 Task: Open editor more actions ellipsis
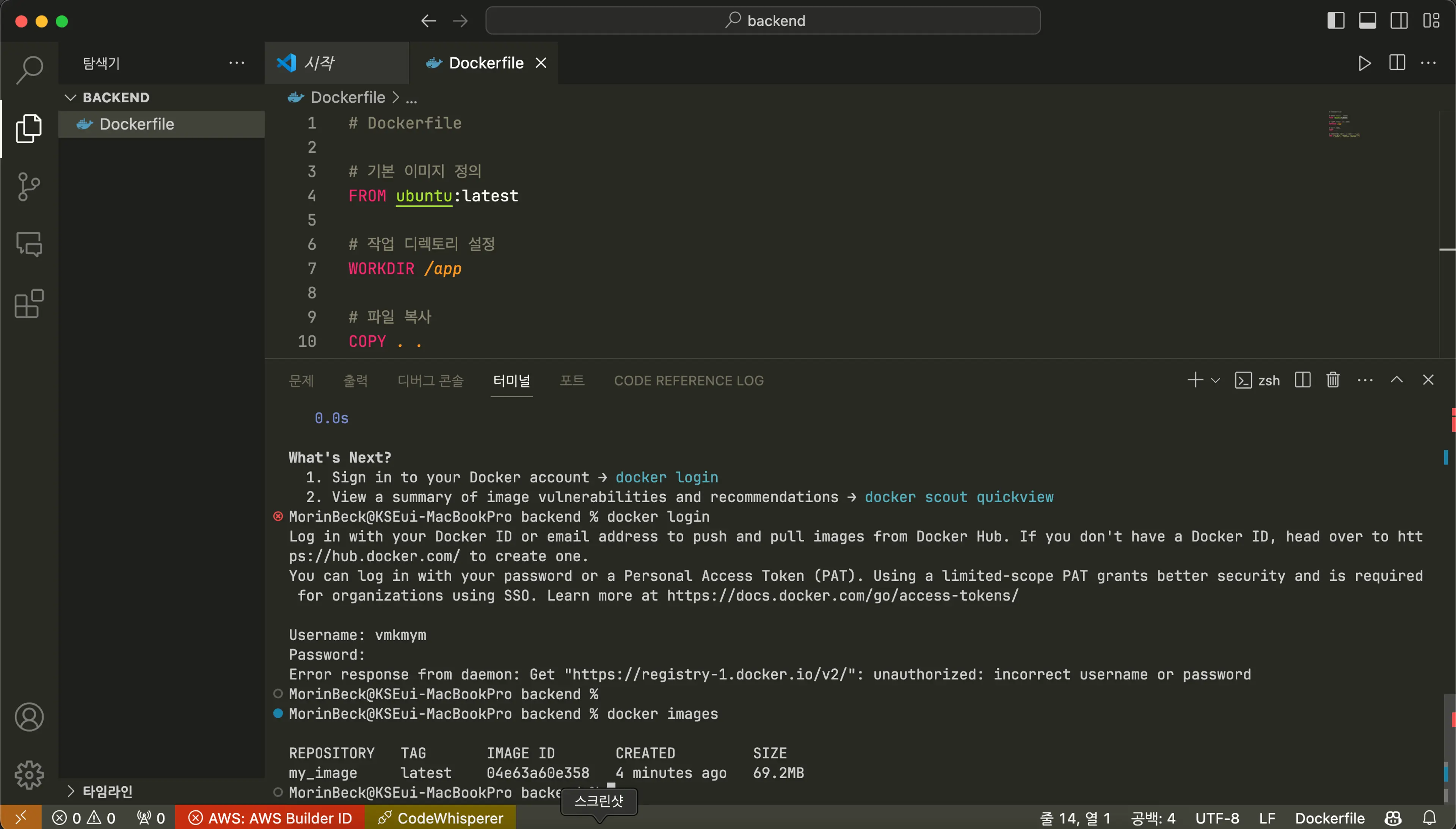1429,63
